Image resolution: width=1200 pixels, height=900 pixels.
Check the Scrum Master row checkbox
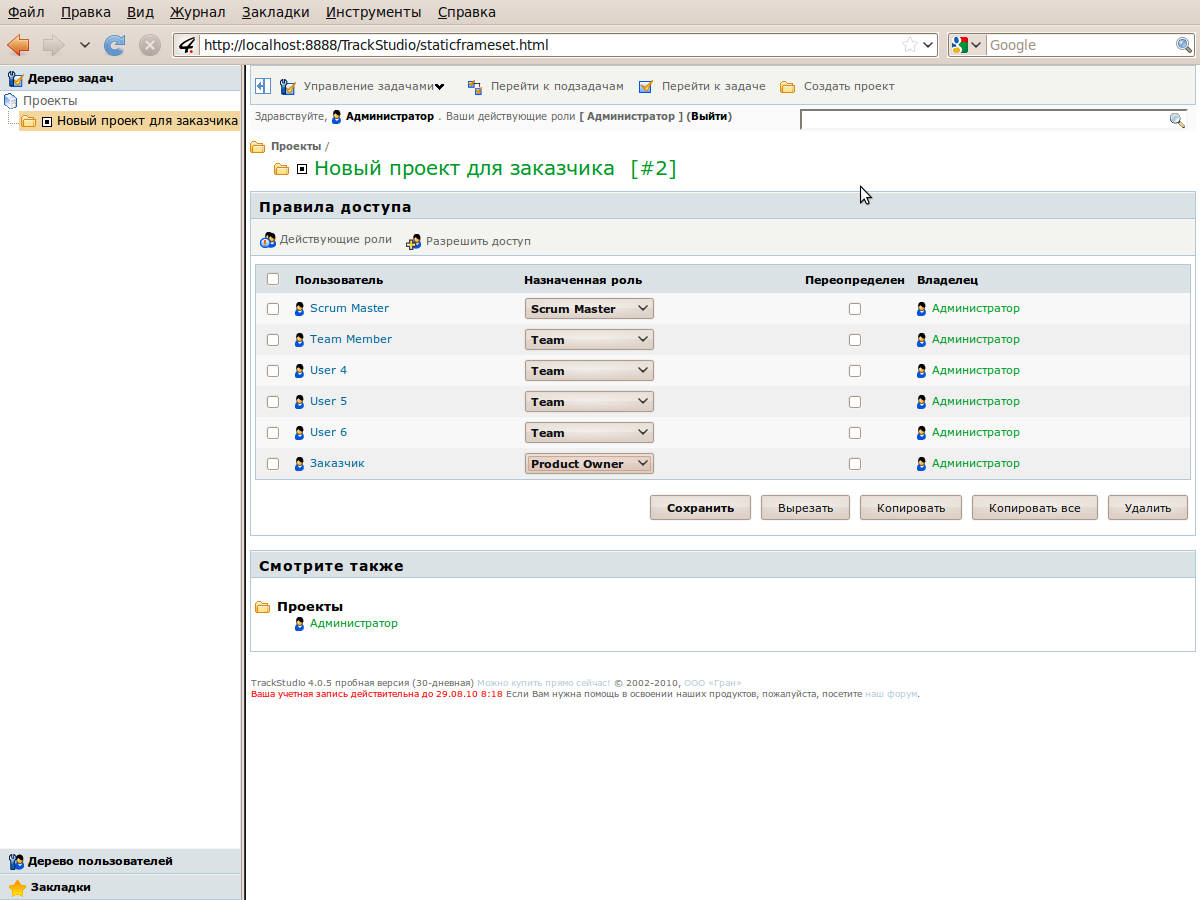pyautogui.click(x=273, y=309)
